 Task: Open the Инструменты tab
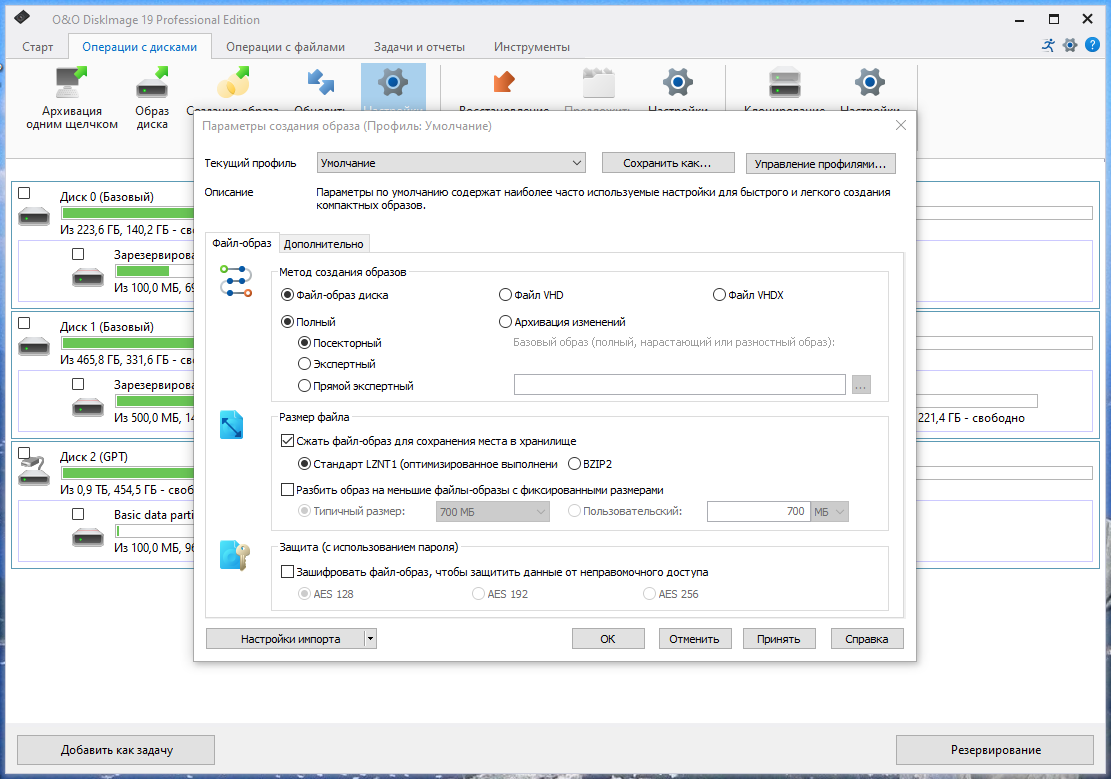531,47
